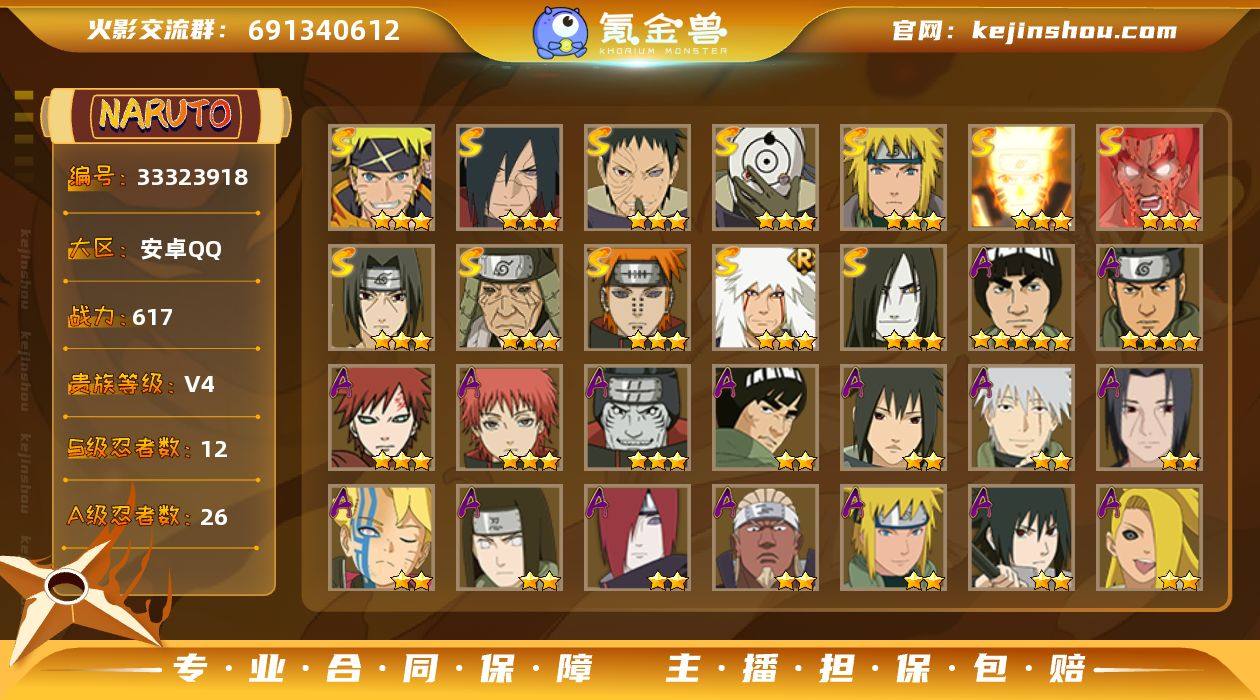Choose the pale Orochimaru portrait in the second row
Screen dimensions: 1260x700
[893, 298]
